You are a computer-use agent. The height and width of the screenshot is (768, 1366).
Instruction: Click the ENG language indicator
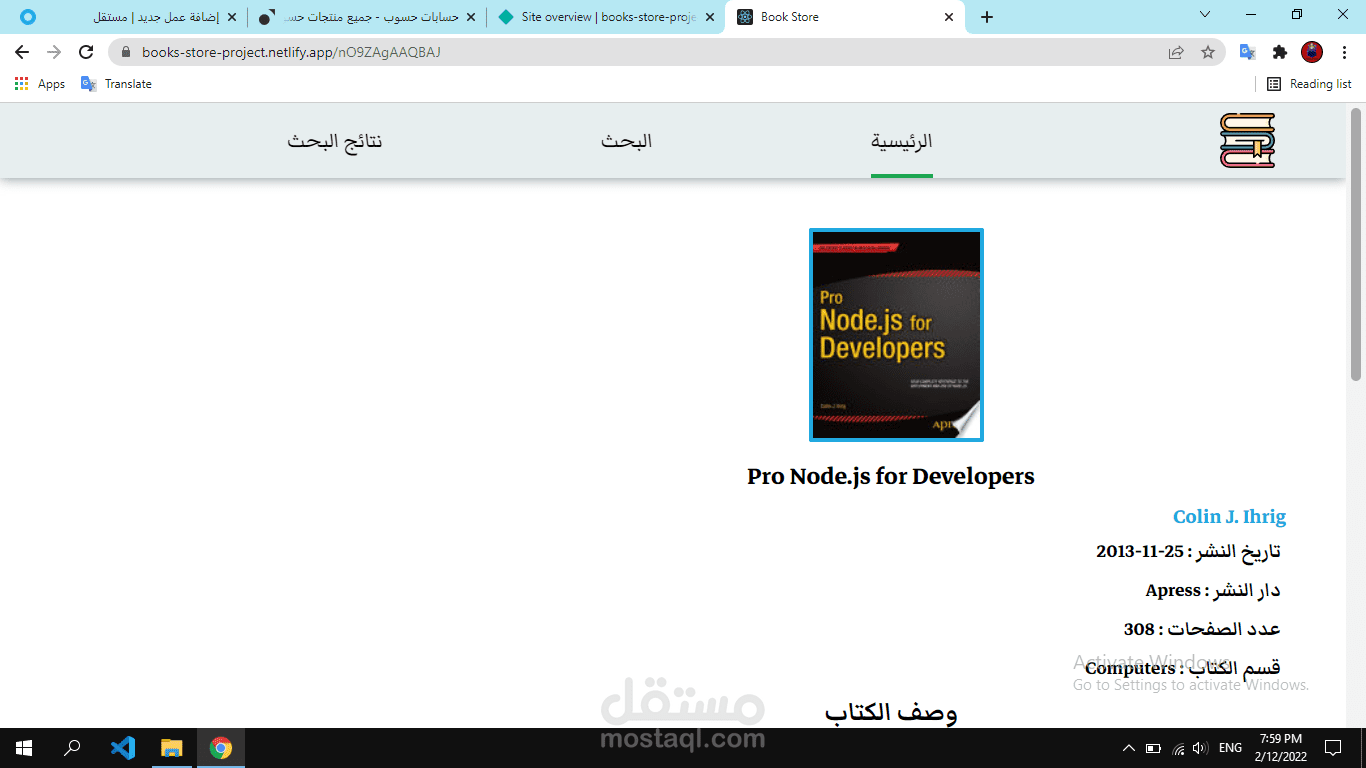(1231, 748)
